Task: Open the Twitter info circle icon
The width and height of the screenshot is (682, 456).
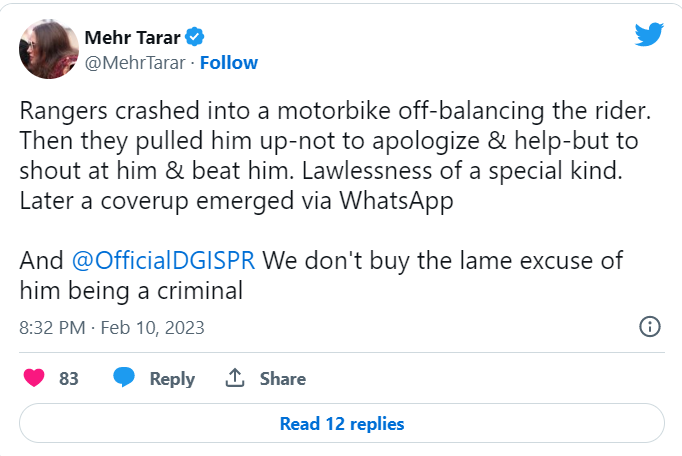Action: [649, 327]
